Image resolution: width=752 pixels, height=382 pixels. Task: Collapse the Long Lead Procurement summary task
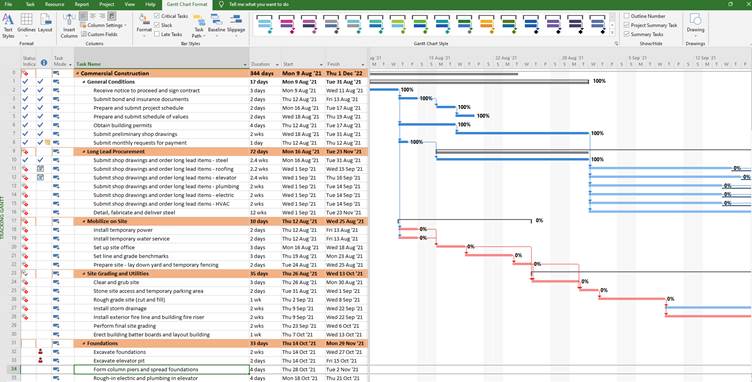[x=84, y=151]
